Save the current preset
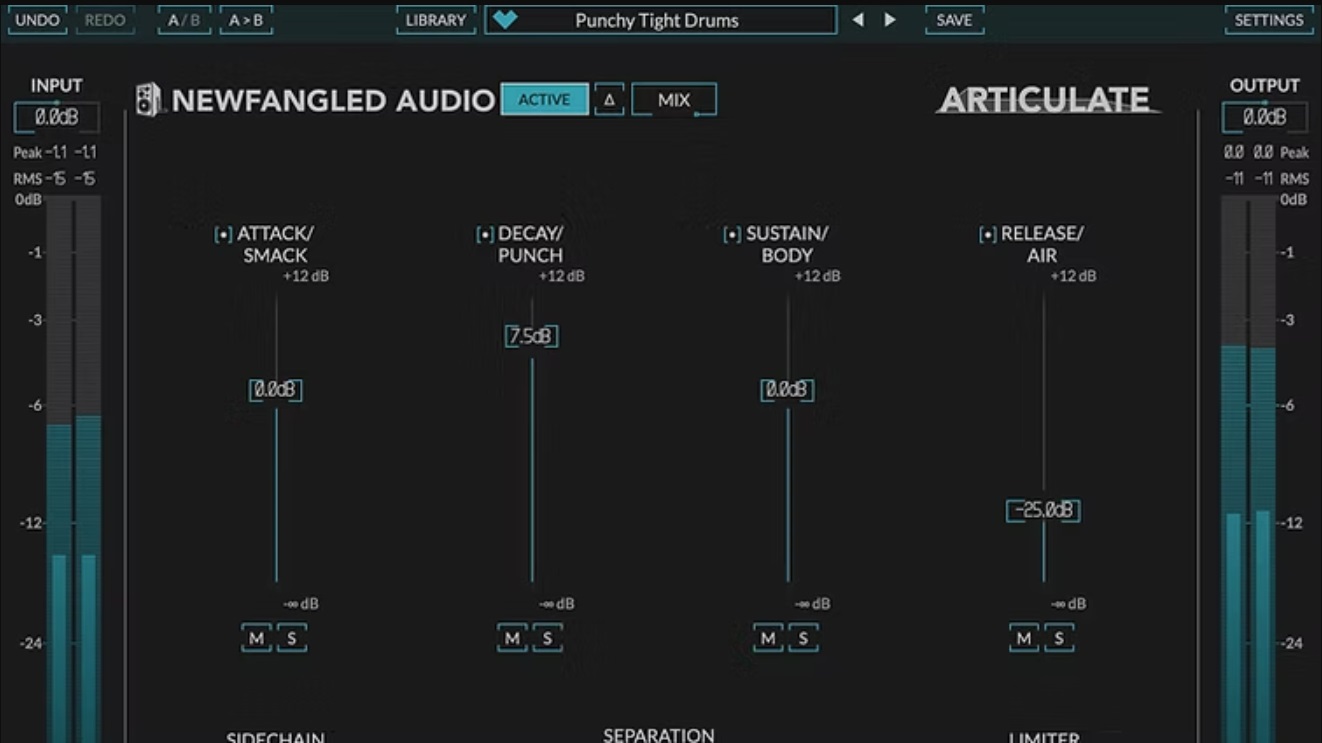1322x743 pixels. pyautogui.click(x=953, y=19)
